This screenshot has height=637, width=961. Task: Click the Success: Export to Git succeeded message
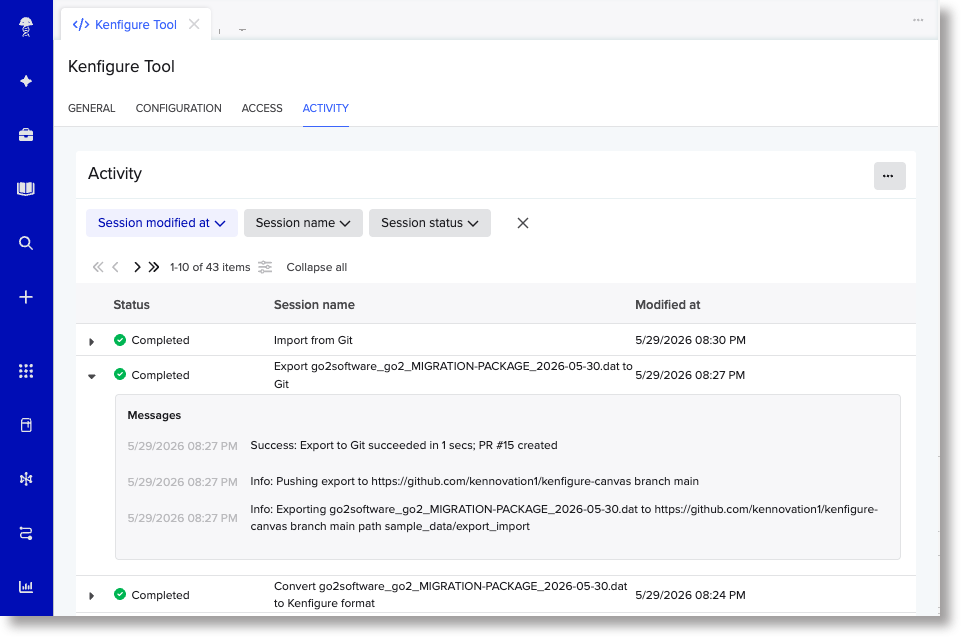(404, 445)
